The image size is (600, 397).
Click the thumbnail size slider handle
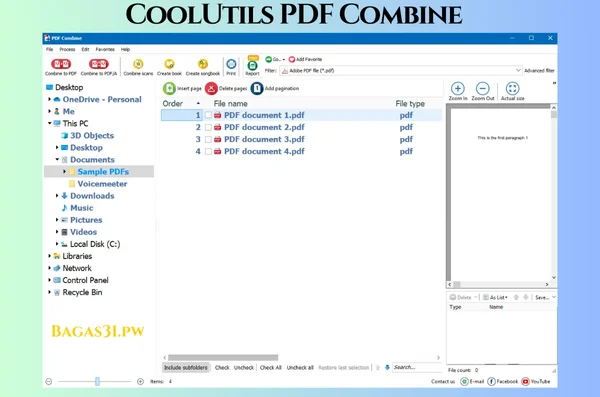pos(98,381)
